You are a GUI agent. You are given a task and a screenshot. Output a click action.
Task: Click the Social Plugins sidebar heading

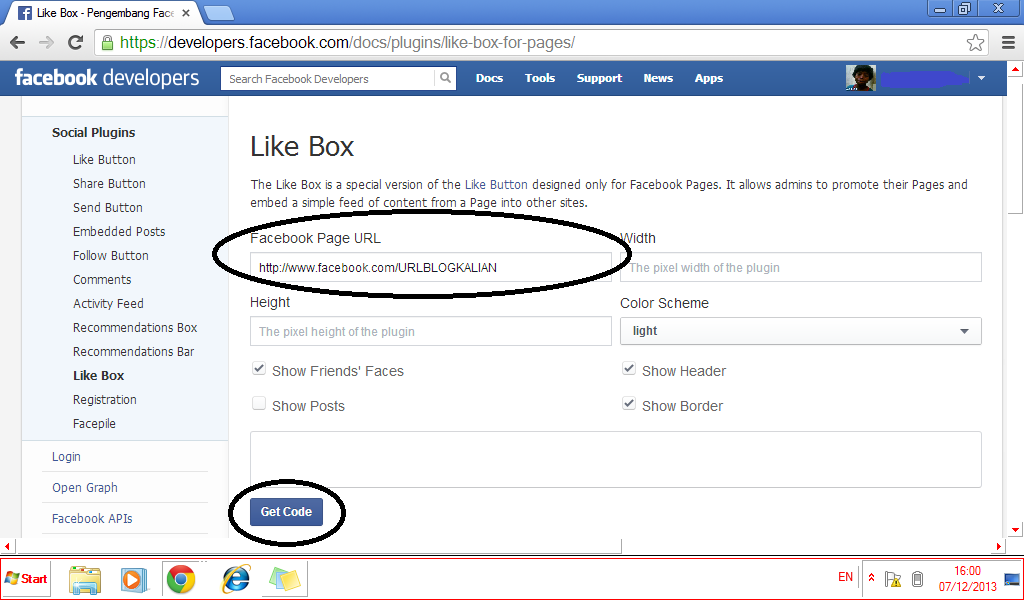pos(93,133)
